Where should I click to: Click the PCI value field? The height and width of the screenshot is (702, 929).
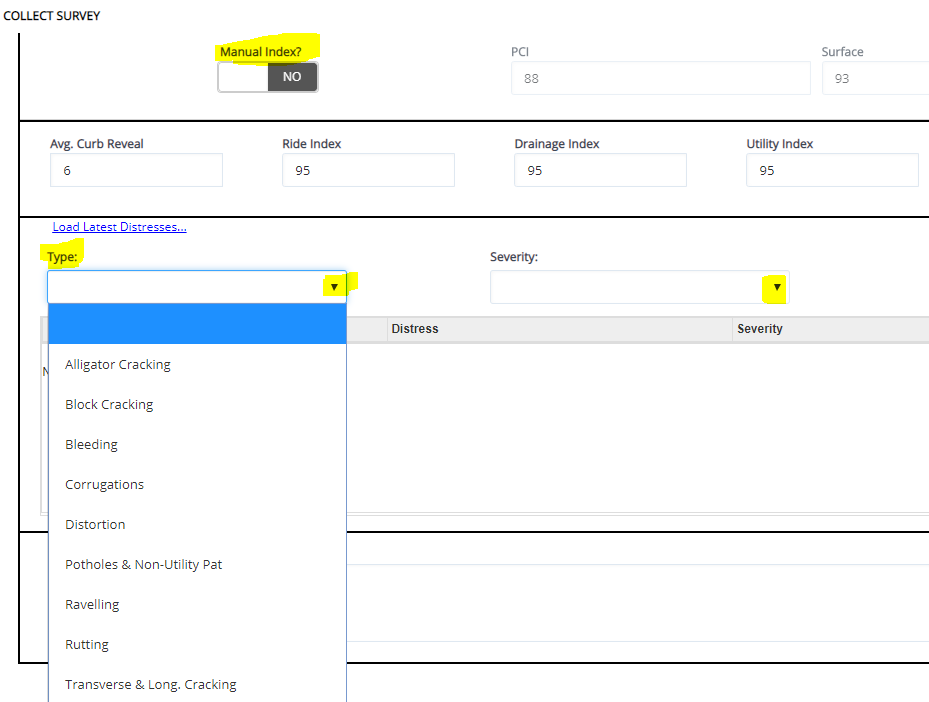click(x=660, y=78)
